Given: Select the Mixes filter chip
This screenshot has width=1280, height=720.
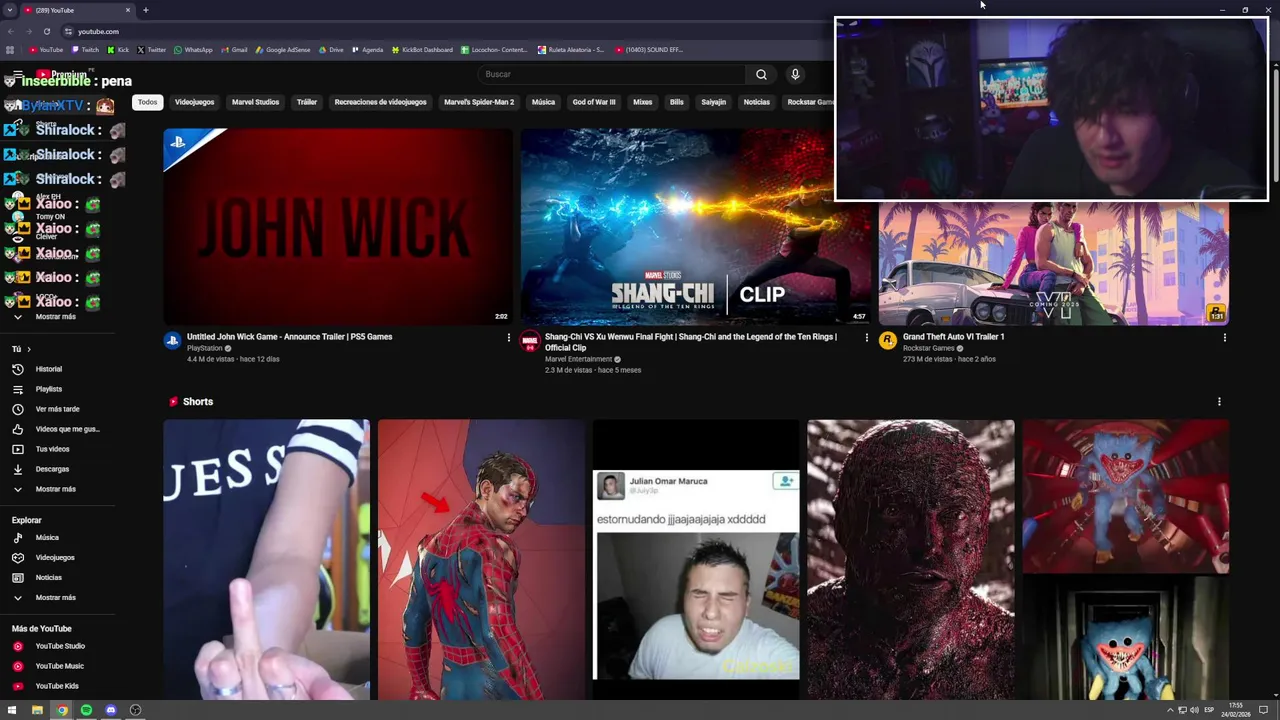Looking at the screenshot, I should [642, 102].
